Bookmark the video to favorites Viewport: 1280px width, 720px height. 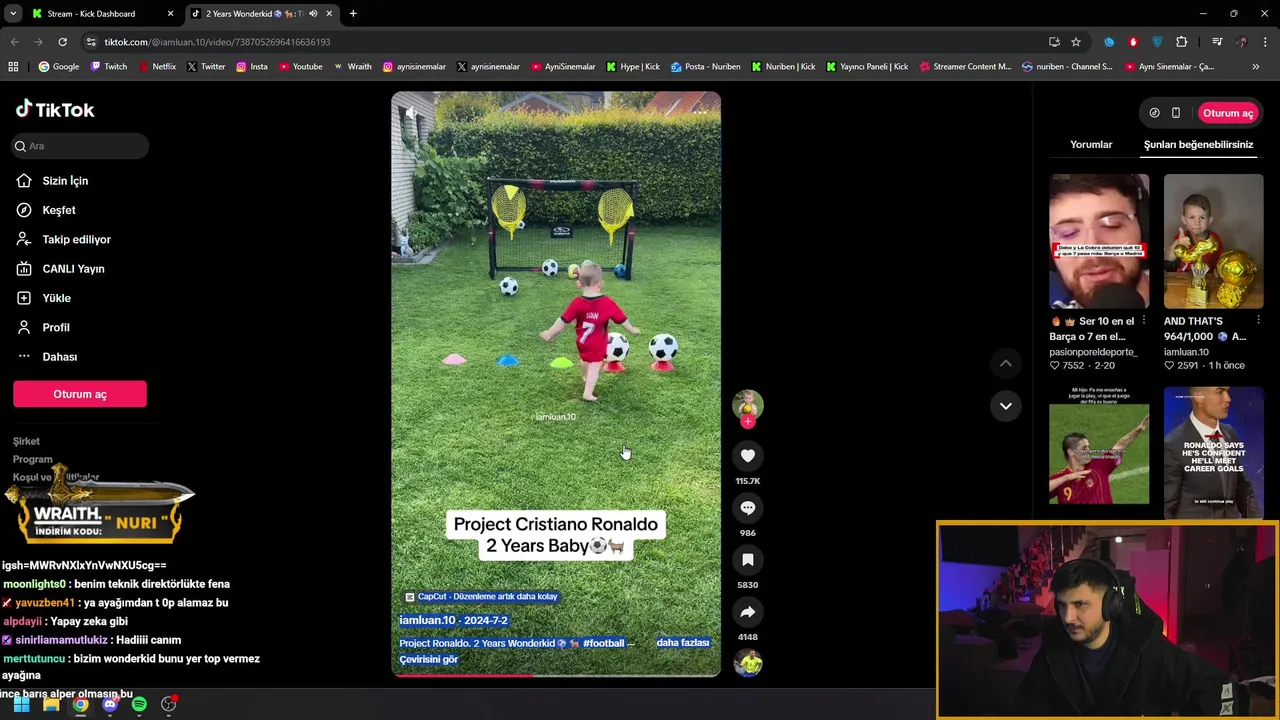click(747, 560)
